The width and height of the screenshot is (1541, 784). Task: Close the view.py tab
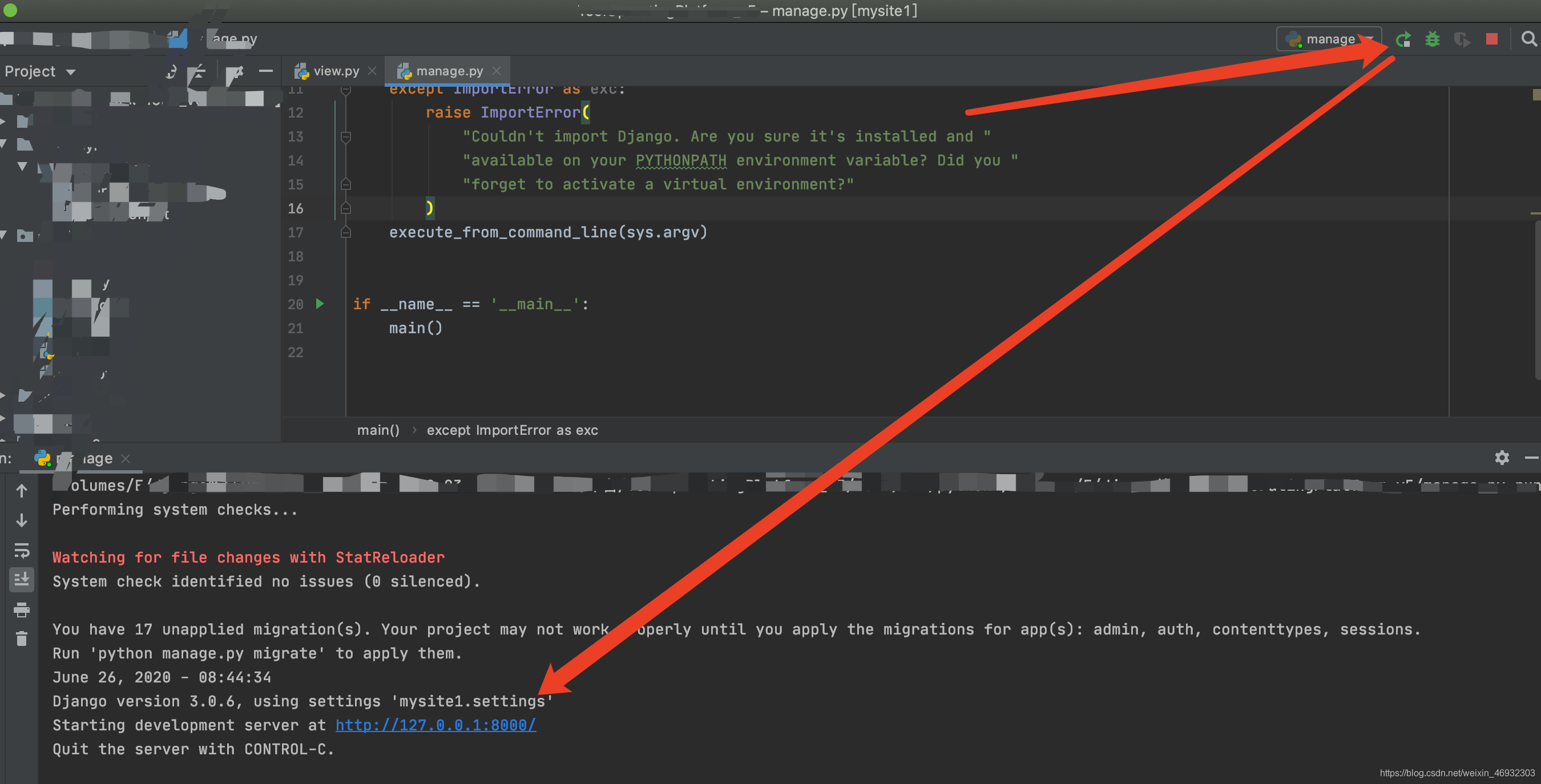(372, 71)
